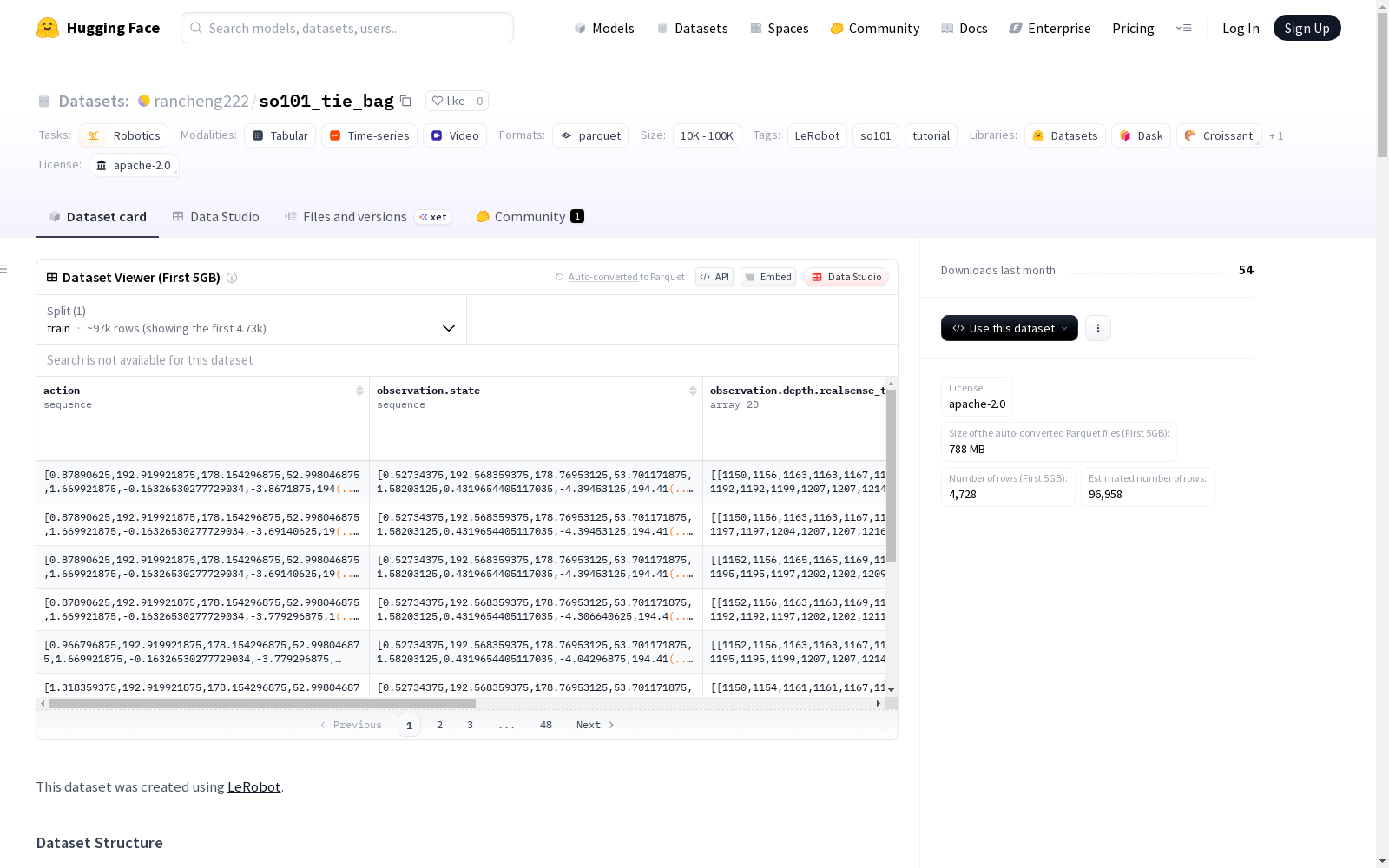The image size is (1389, 868).
Task: Open the Community tab
Action: tap(530, 217)
